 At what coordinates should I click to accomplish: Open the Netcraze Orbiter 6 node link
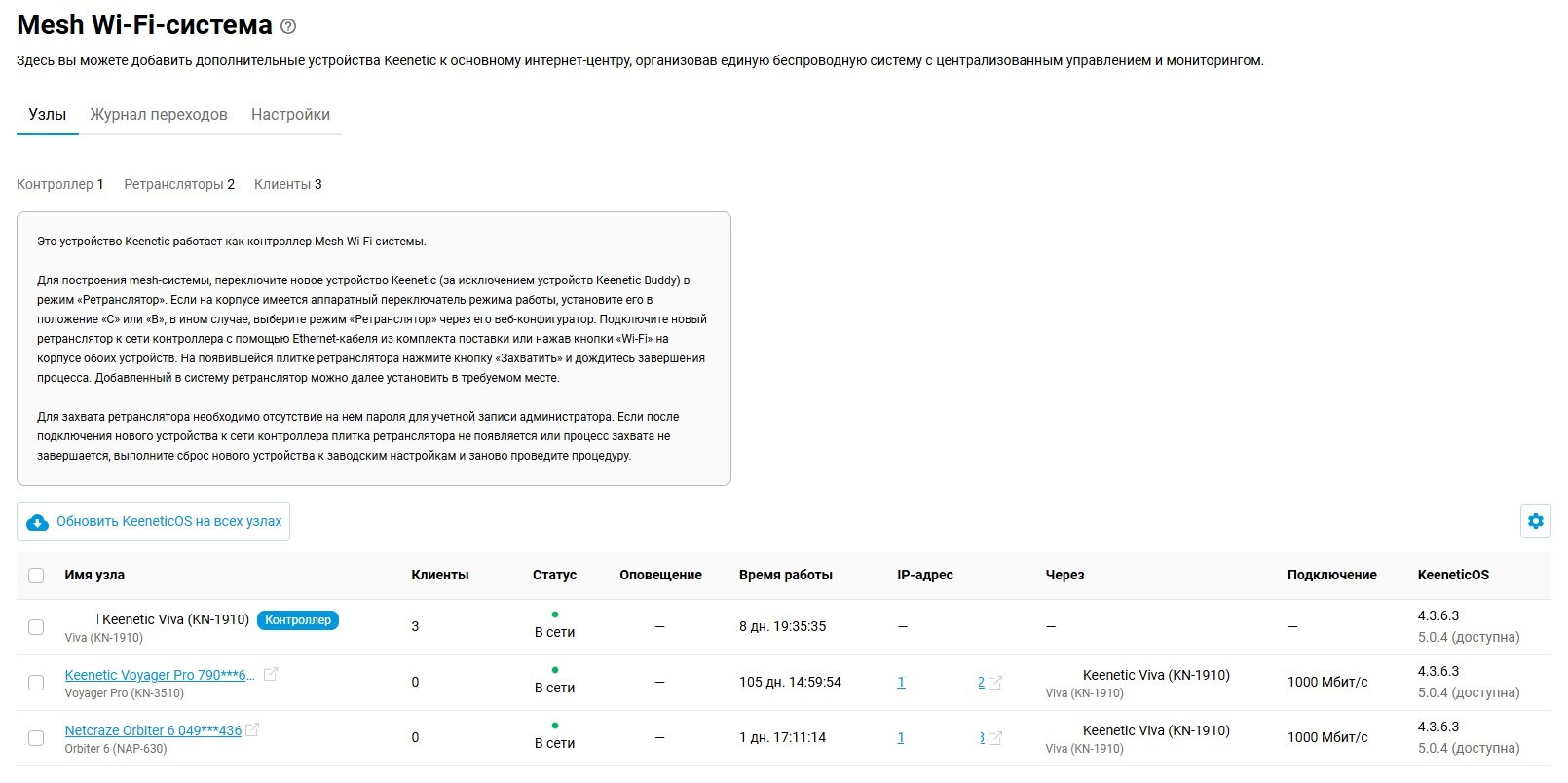click(153, 730)
